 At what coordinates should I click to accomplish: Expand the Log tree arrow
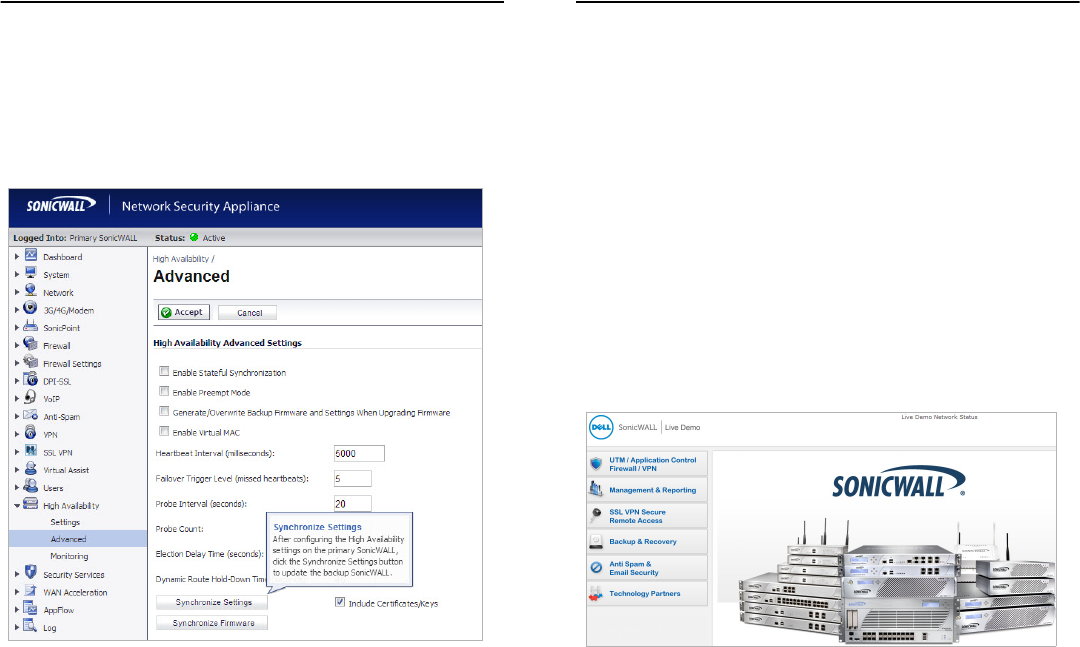(17, 627)
